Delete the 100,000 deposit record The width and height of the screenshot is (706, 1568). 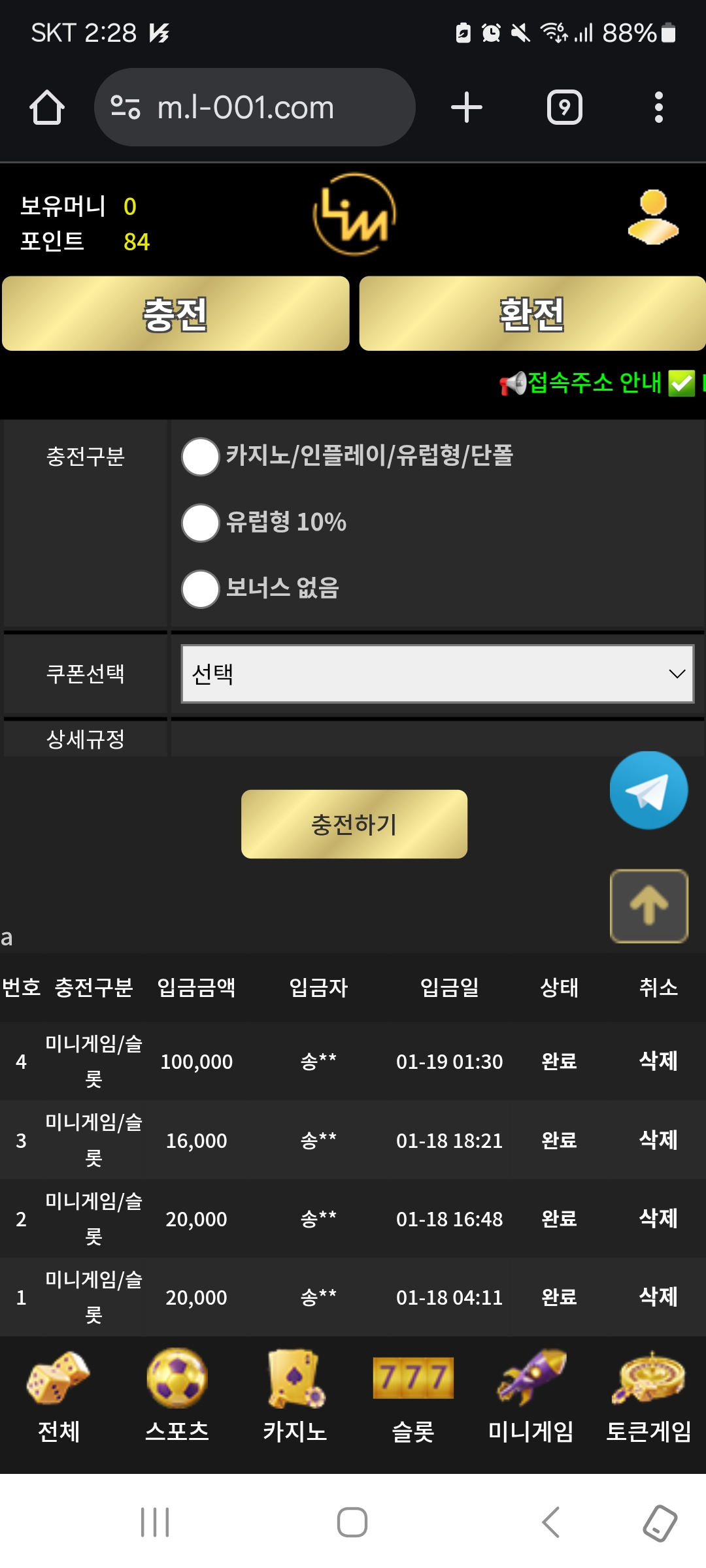pos(658,1060)
